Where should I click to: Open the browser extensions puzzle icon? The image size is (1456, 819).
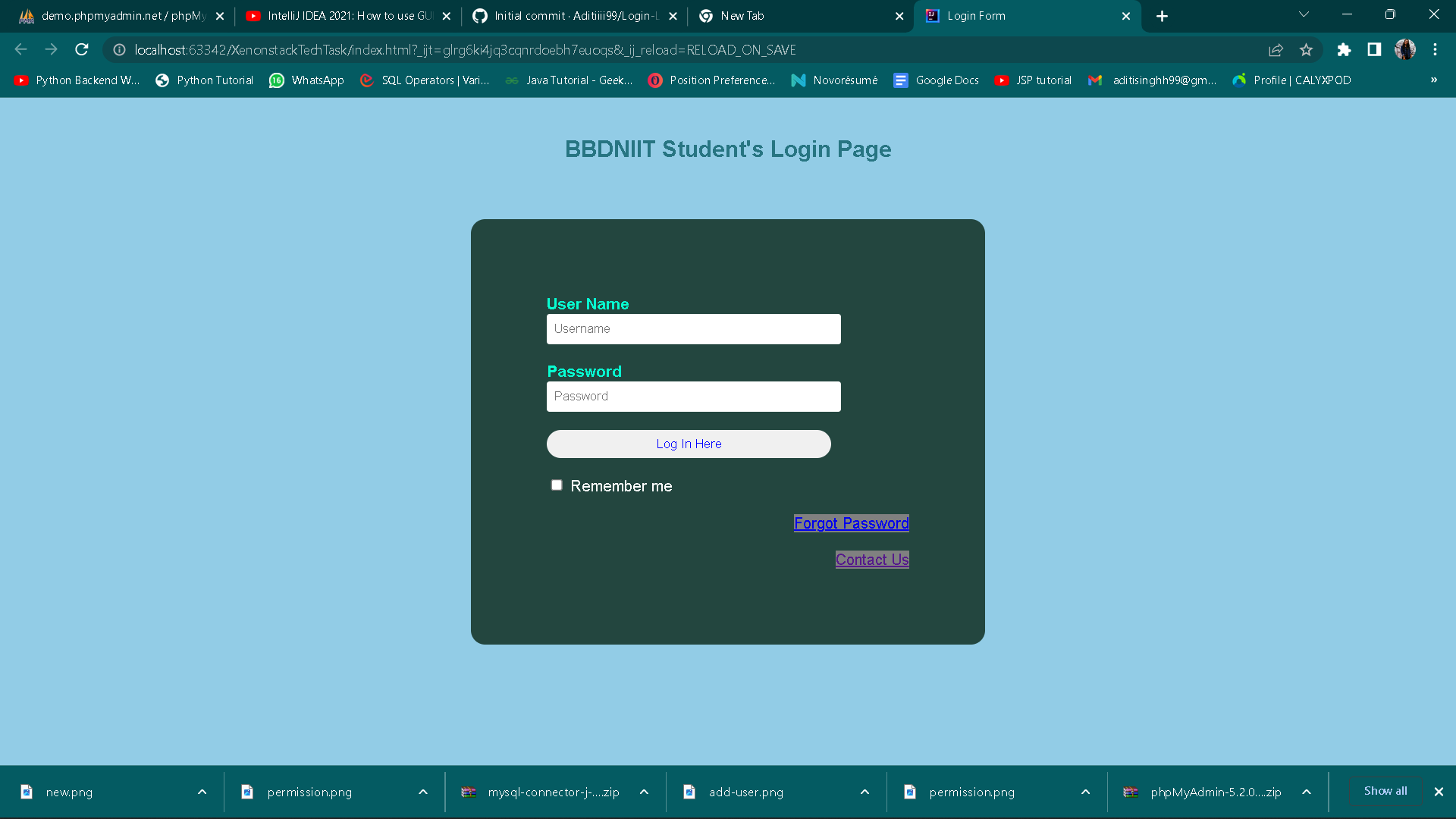pyautogui.click(x=1344, y=49)
